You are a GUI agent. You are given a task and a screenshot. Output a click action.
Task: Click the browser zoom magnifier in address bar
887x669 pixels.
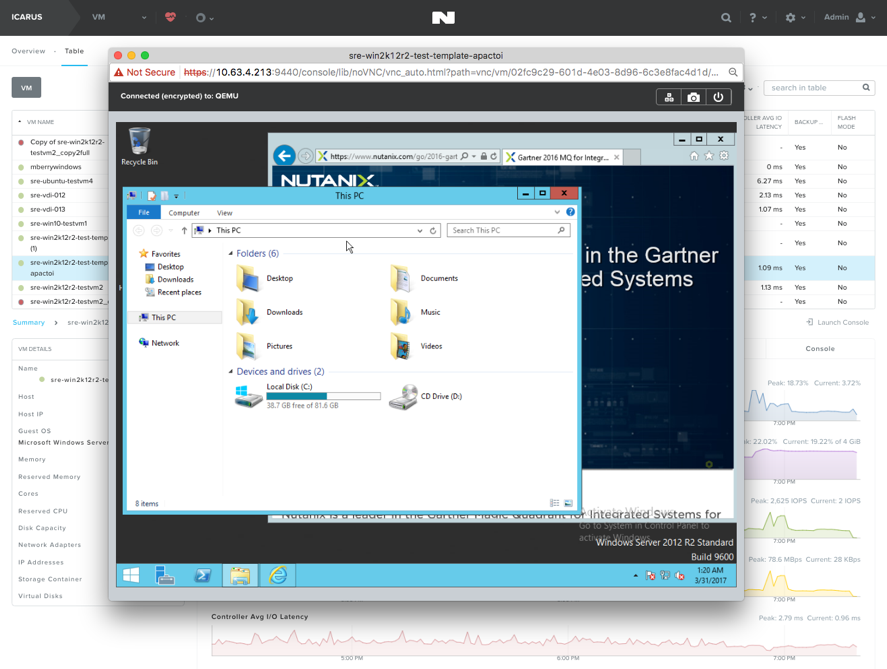click(733, 72)
